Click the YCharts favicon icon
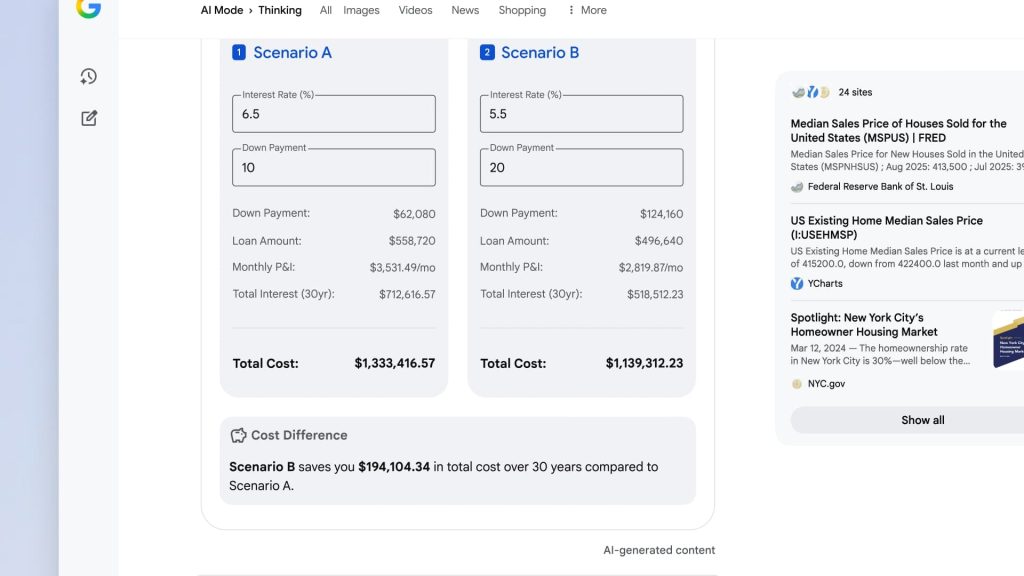Screen dimensions: 1024x576 [797, 283]
